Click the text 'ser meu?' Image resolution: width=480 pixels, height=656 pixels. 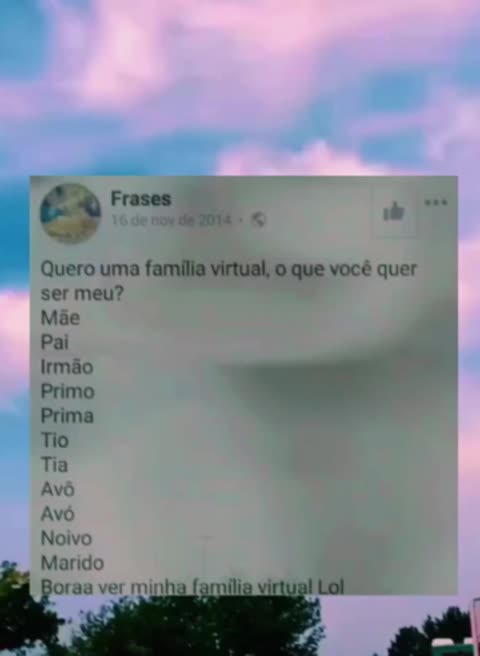click(82, 294)
